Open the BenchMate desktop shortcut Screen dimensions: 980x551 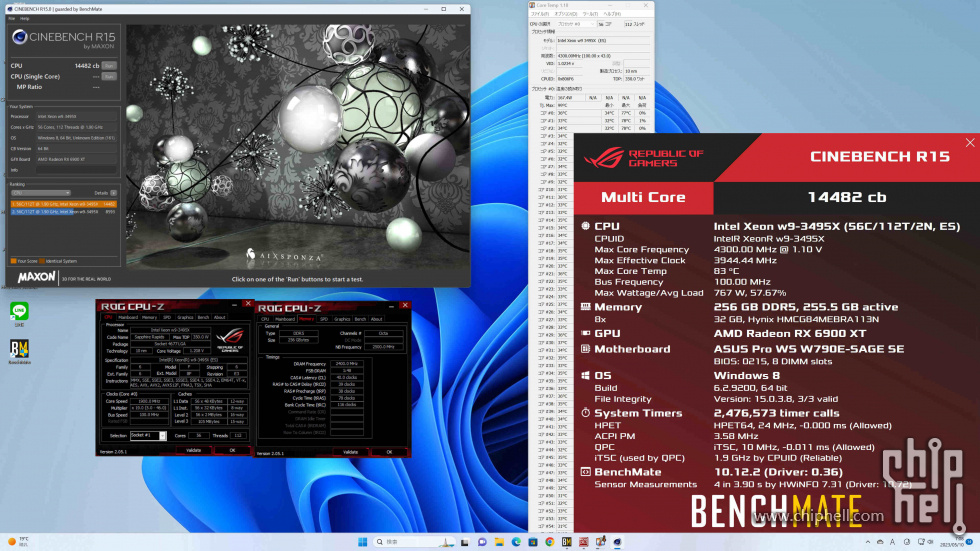(x=19, y=351)
